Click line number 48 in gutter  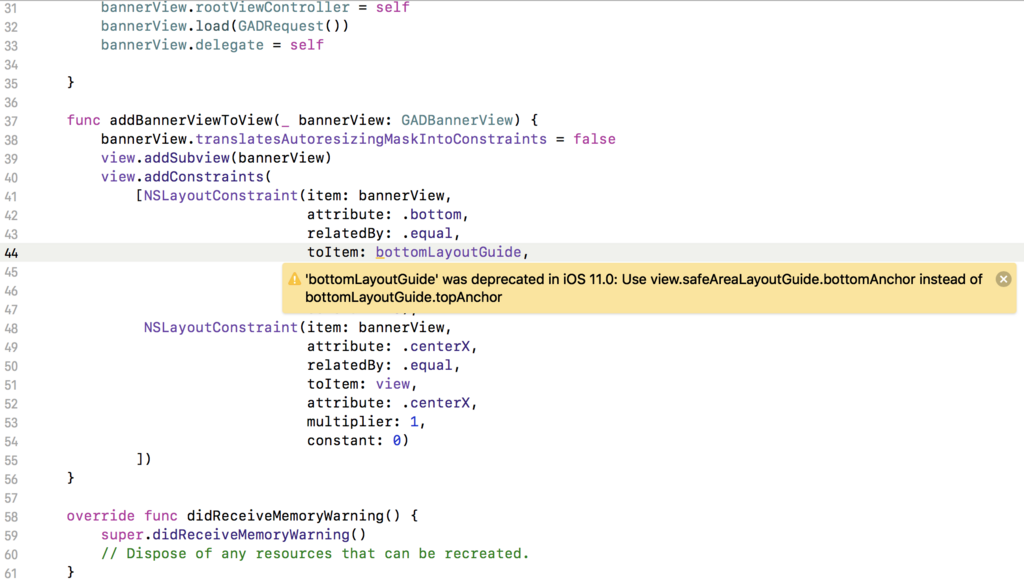11,329
